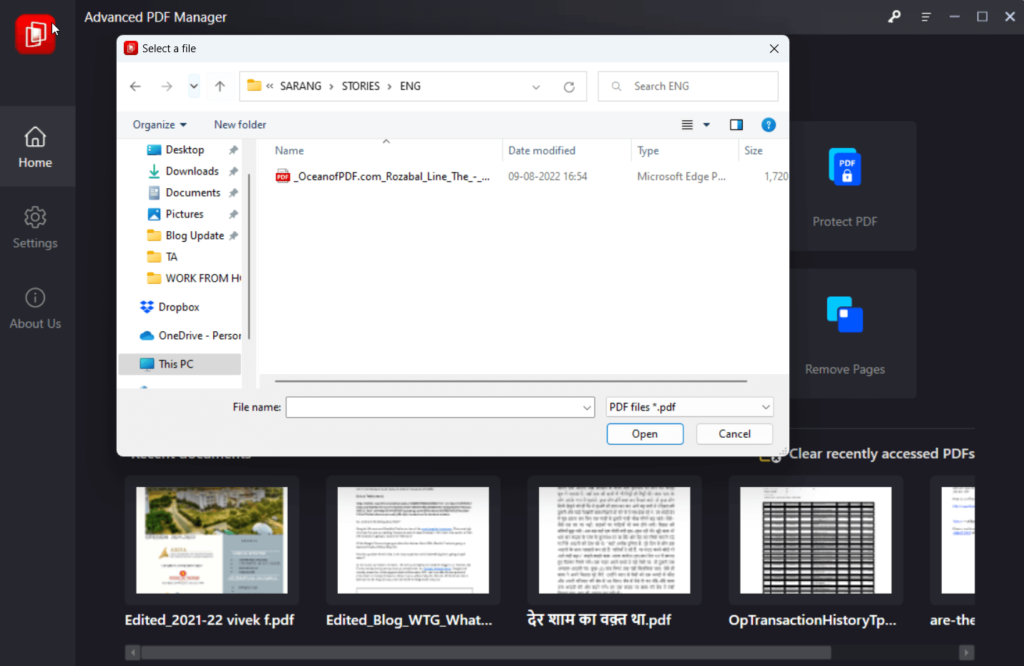Screen dimensions: 1024x666
Task: Open the Home section in sidebar
Action: point(35,147)
